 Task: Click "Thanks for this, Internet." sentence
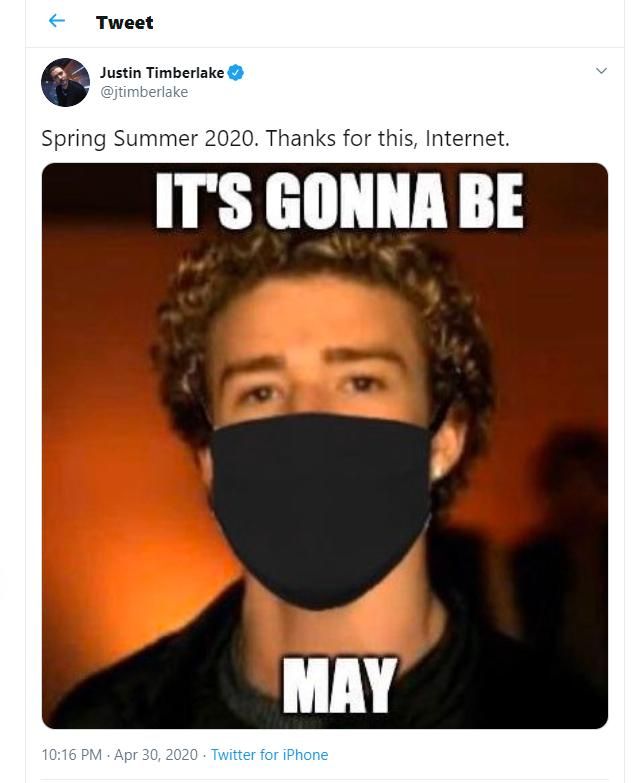[x=388, y=138]
